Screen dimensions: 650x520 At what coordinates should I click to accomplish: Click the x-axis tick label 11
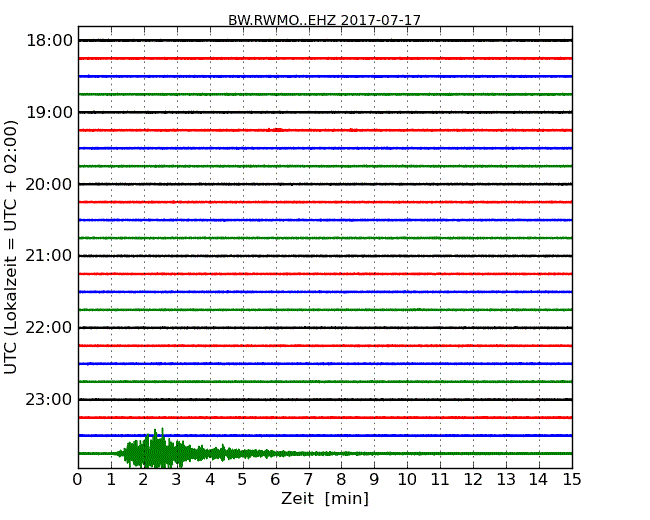(x=440, y=479)
